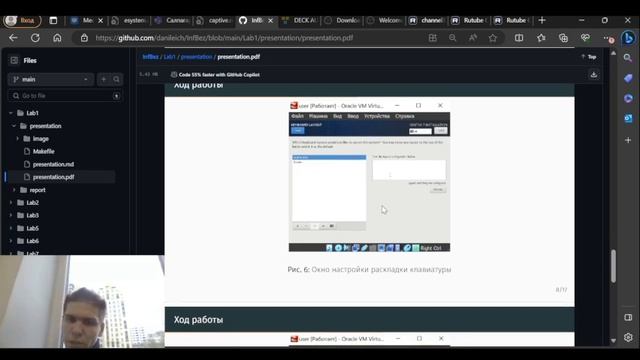
Task: Add this page to favorites star
Action: pyautogui.click(x=493, y=38)
